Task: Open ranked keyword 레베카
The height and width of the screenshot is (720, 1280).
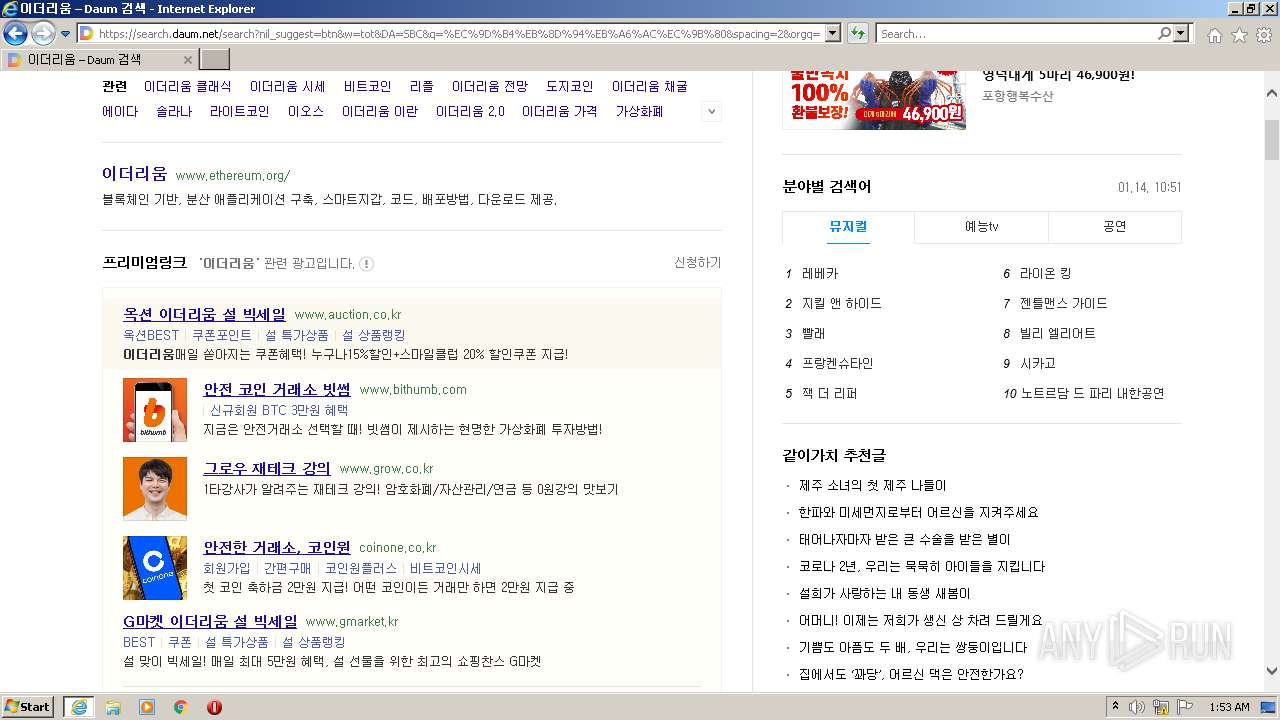Action: tap(820, 273)
